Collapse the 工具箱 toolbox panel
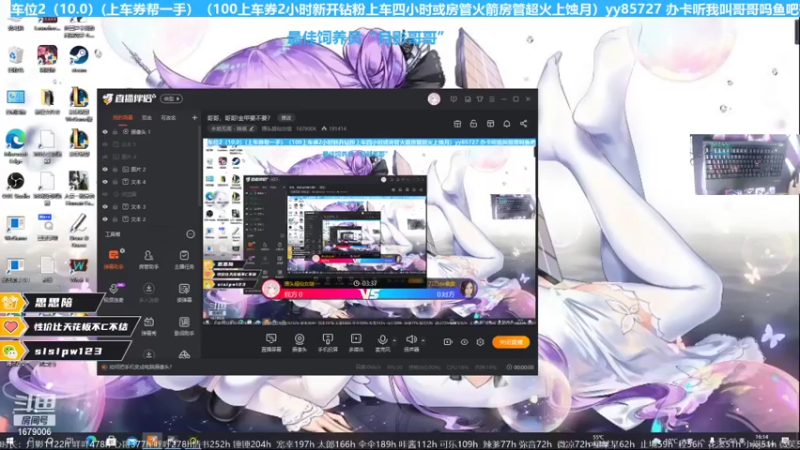Image resolution: width=800 pixels, height=450 pixels. [x=190, y=234]
